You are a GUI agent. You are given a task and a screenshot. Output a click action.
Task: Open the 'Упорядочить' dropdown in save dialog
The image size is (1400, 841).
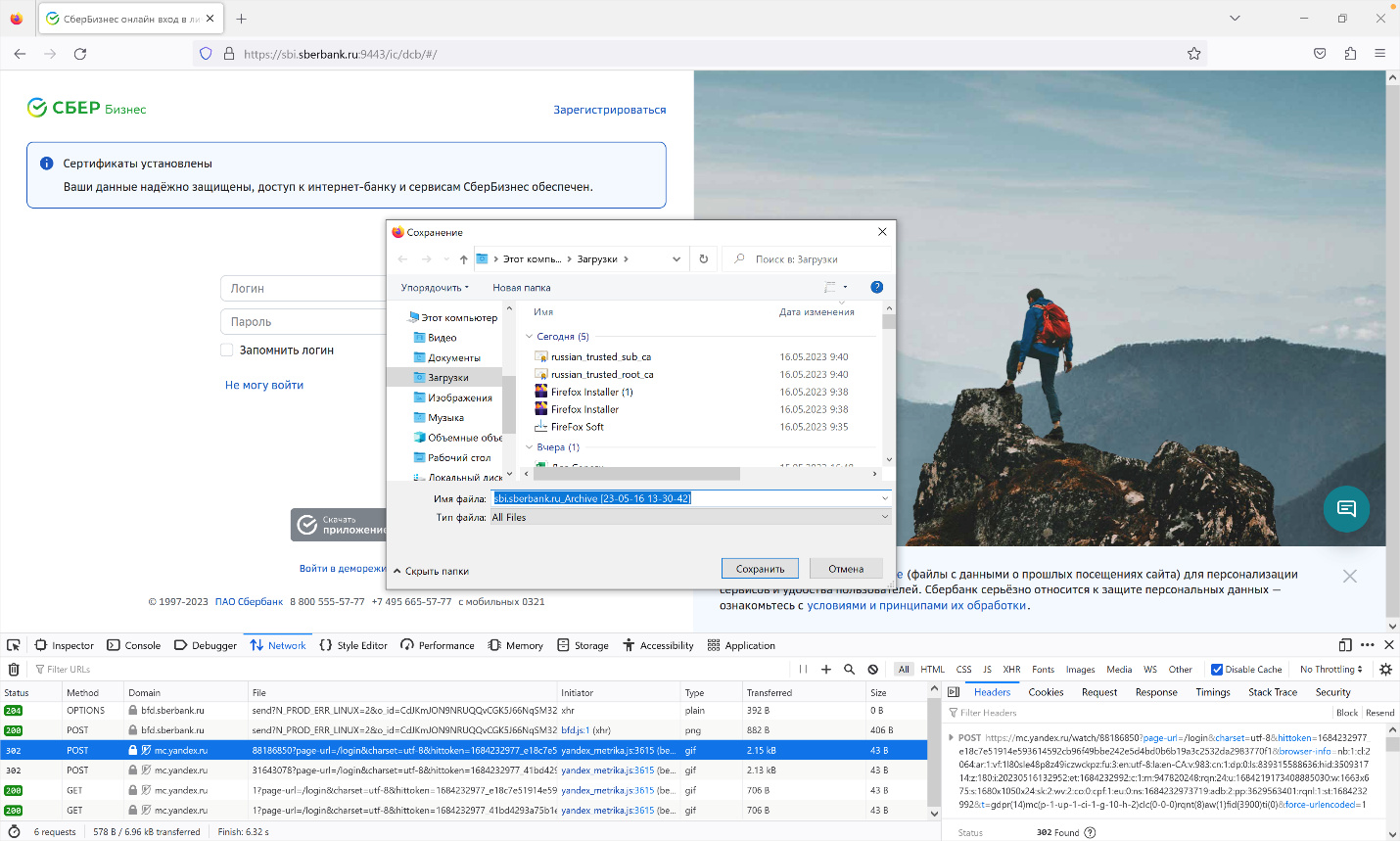[435, 287]
